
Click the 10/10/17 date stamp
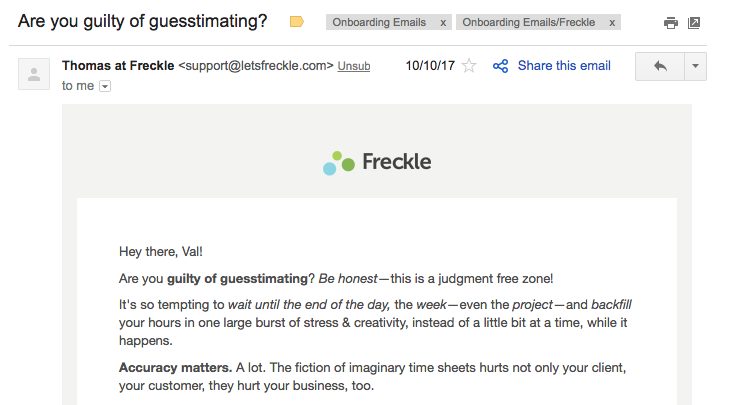point(430,66)
